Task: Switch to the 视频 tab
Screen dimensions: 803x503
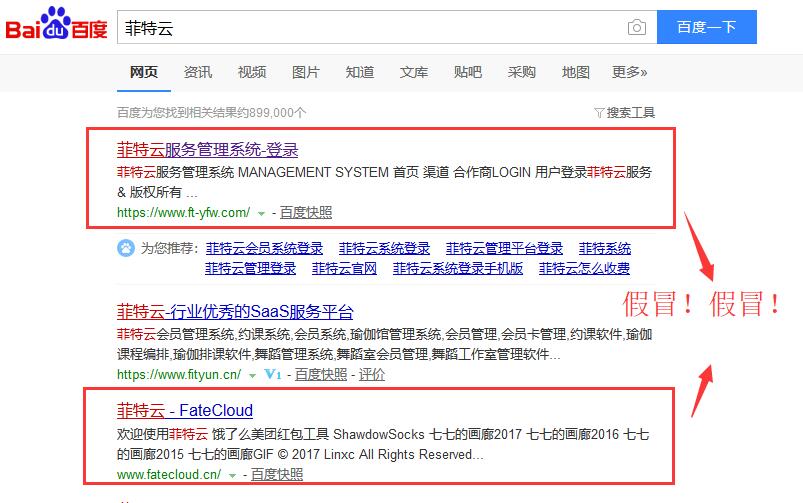Action: 252,72
